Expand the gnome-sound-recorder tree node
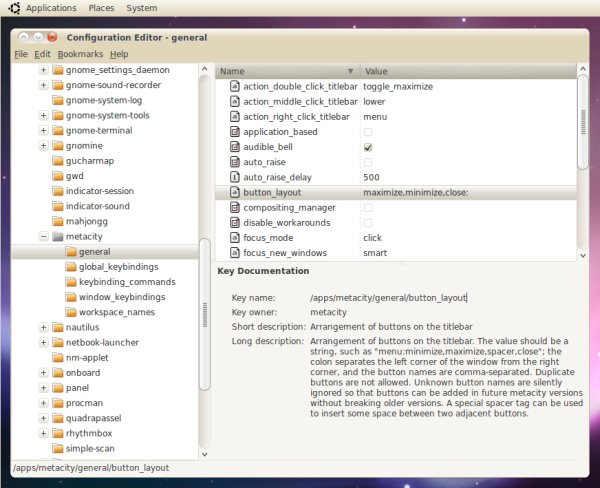The image size is (600, 488). click(x=44, y=85)
